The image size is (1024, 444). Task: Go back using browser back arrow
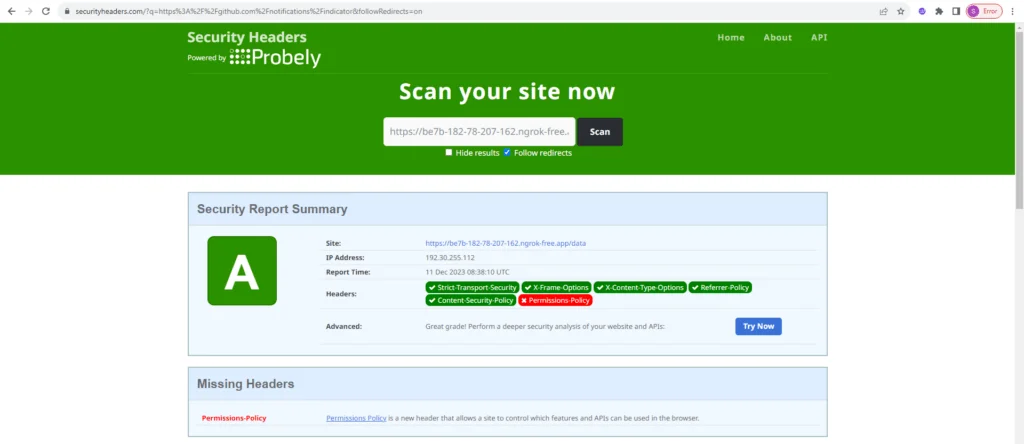pyautogui.click(x=11, y=11)
